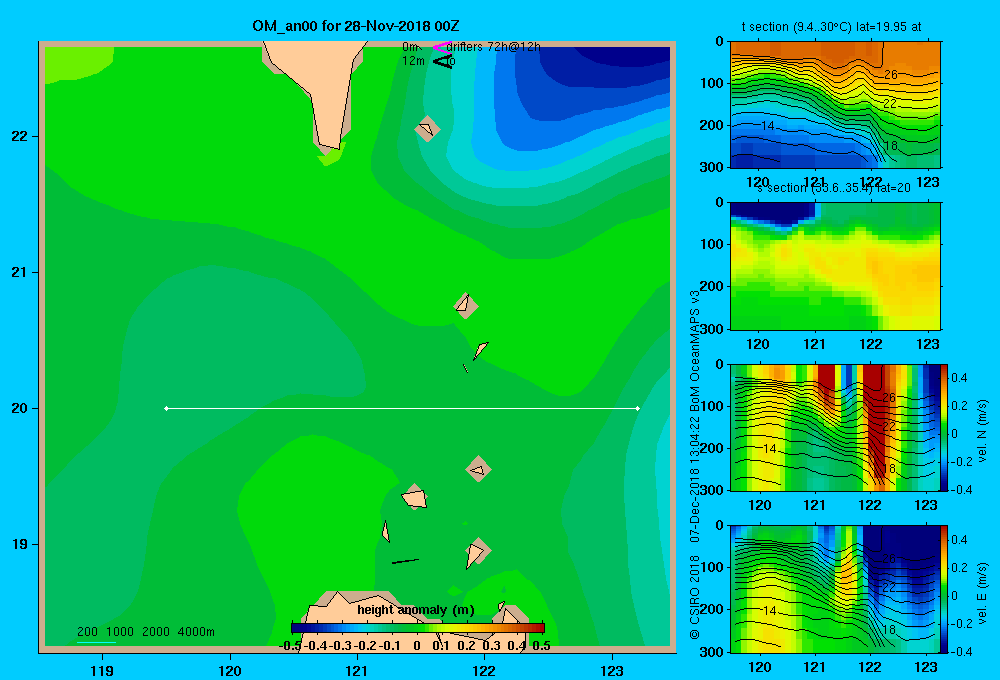This screenshot has width=1000, height=680.
Task: Click latitude tick label 20 on main map
Action: pyautogui.click(x=20, y=408)
